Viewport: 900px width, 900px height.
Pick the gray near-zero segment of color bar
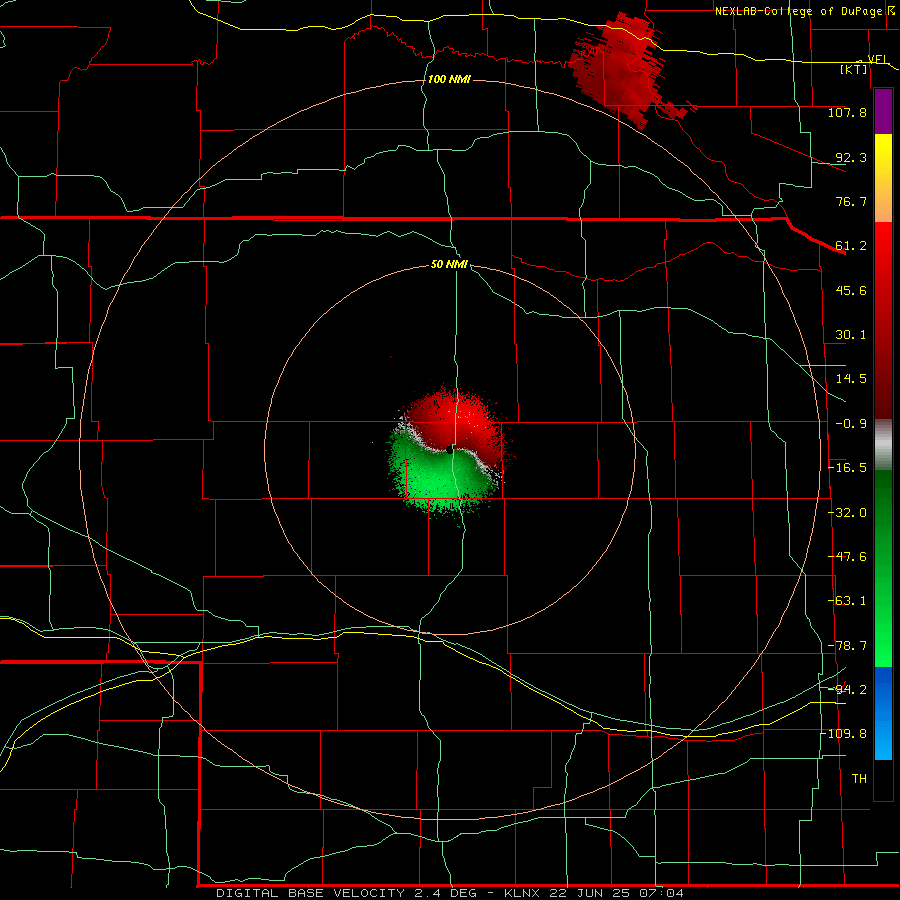click(883, 445)
